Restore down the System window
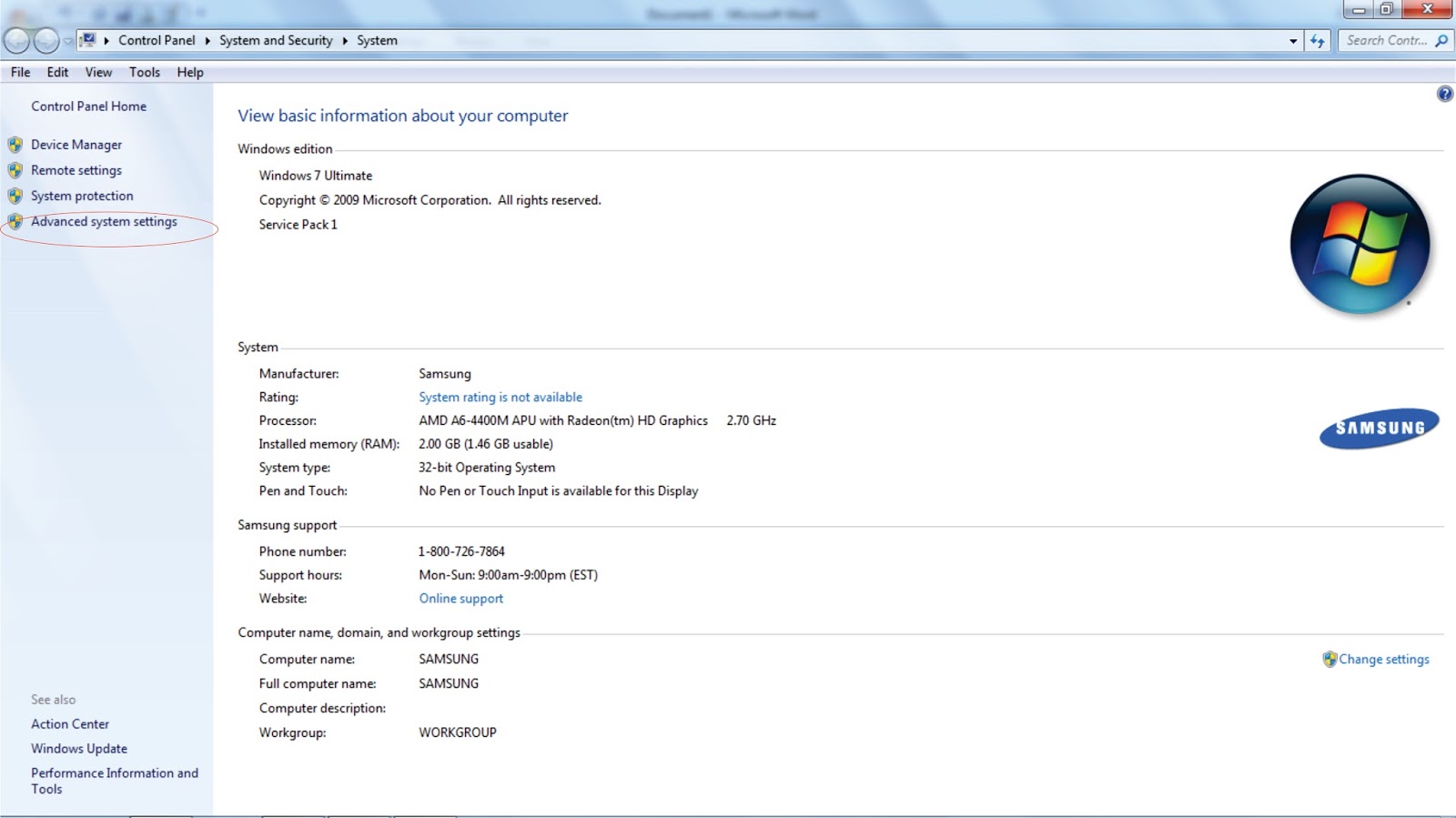Viewport: 1456px width, 818px height. coord(1386,9)
